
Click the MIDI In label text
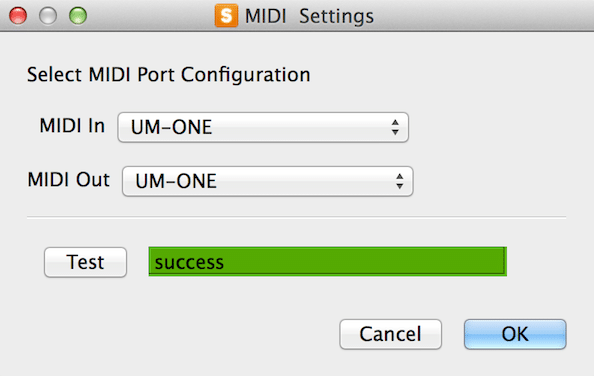coord(72,125)
